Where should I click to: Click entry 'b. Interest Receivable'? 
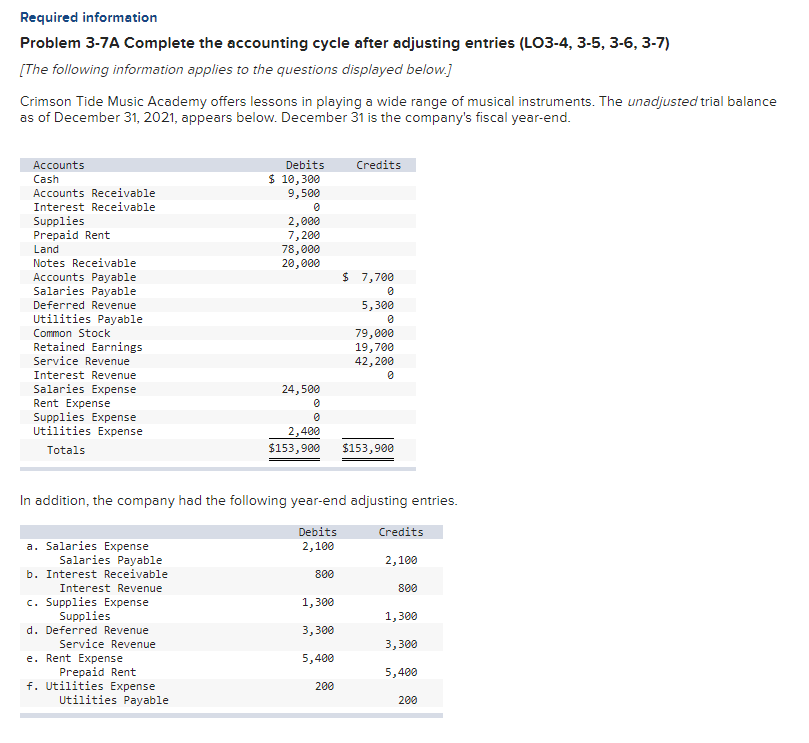(97, 574)
